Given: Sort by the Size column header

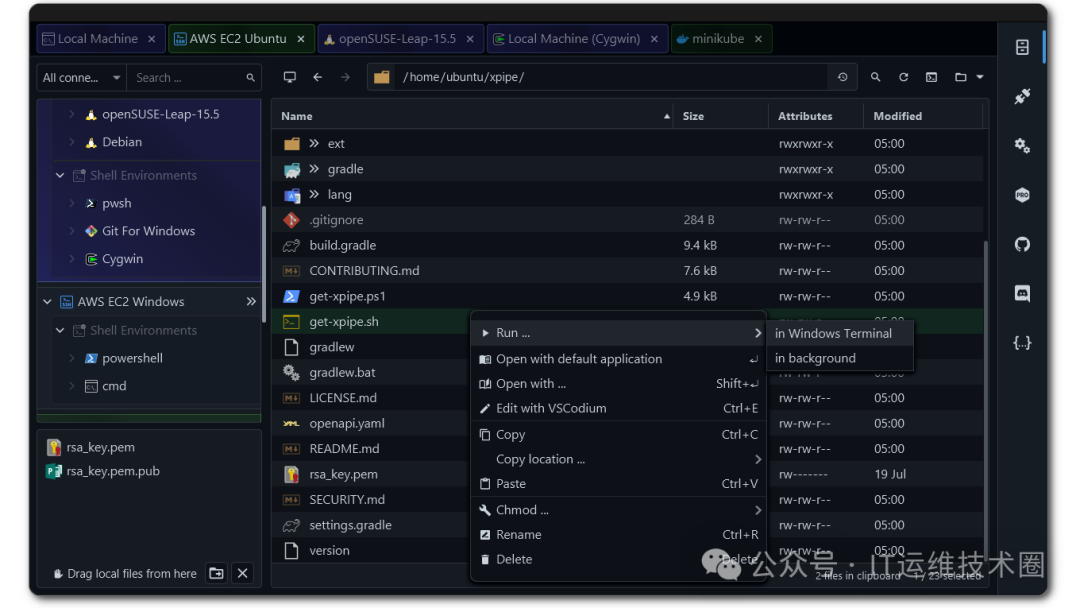Looking at the screenshot, I should coord(721,116).
